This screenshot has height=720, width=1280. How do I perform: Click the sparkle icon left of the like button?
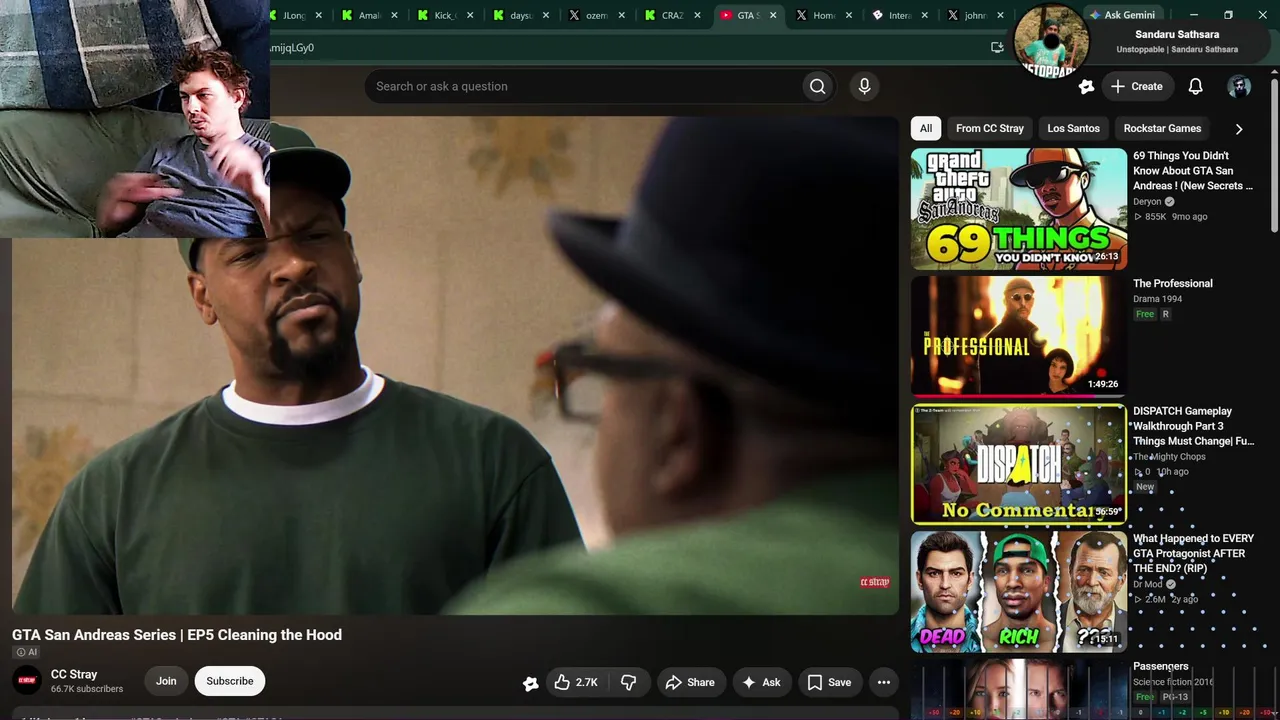click(x=531, y=683)
